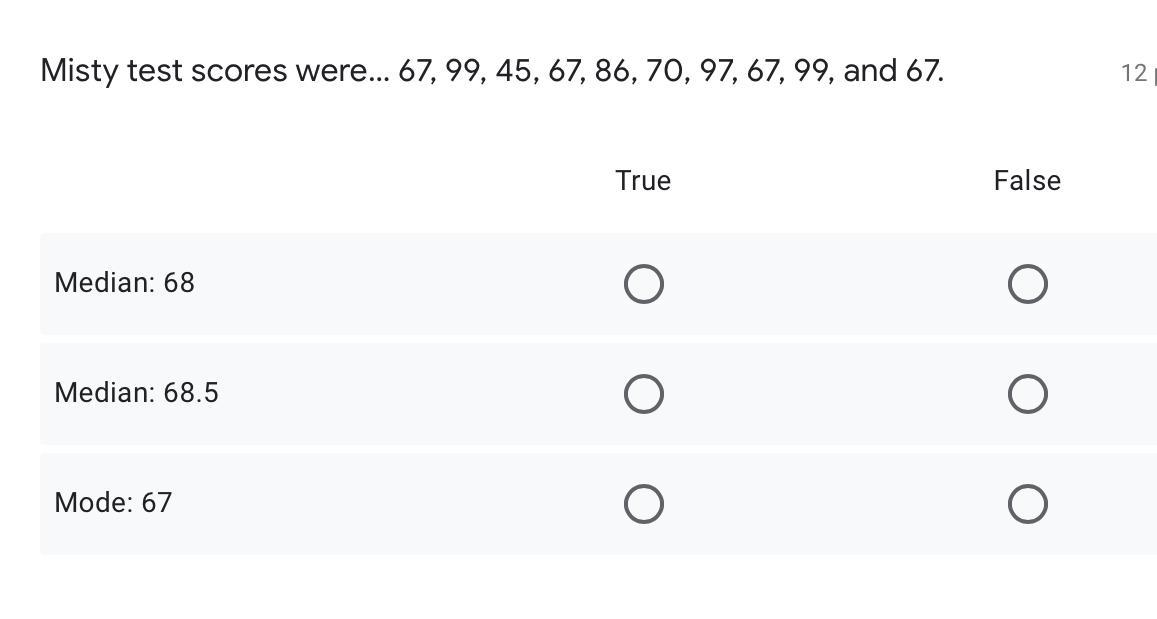Click the points value 12 label
This screenshot has height=619, width=1157.
tap(1134, 73)
